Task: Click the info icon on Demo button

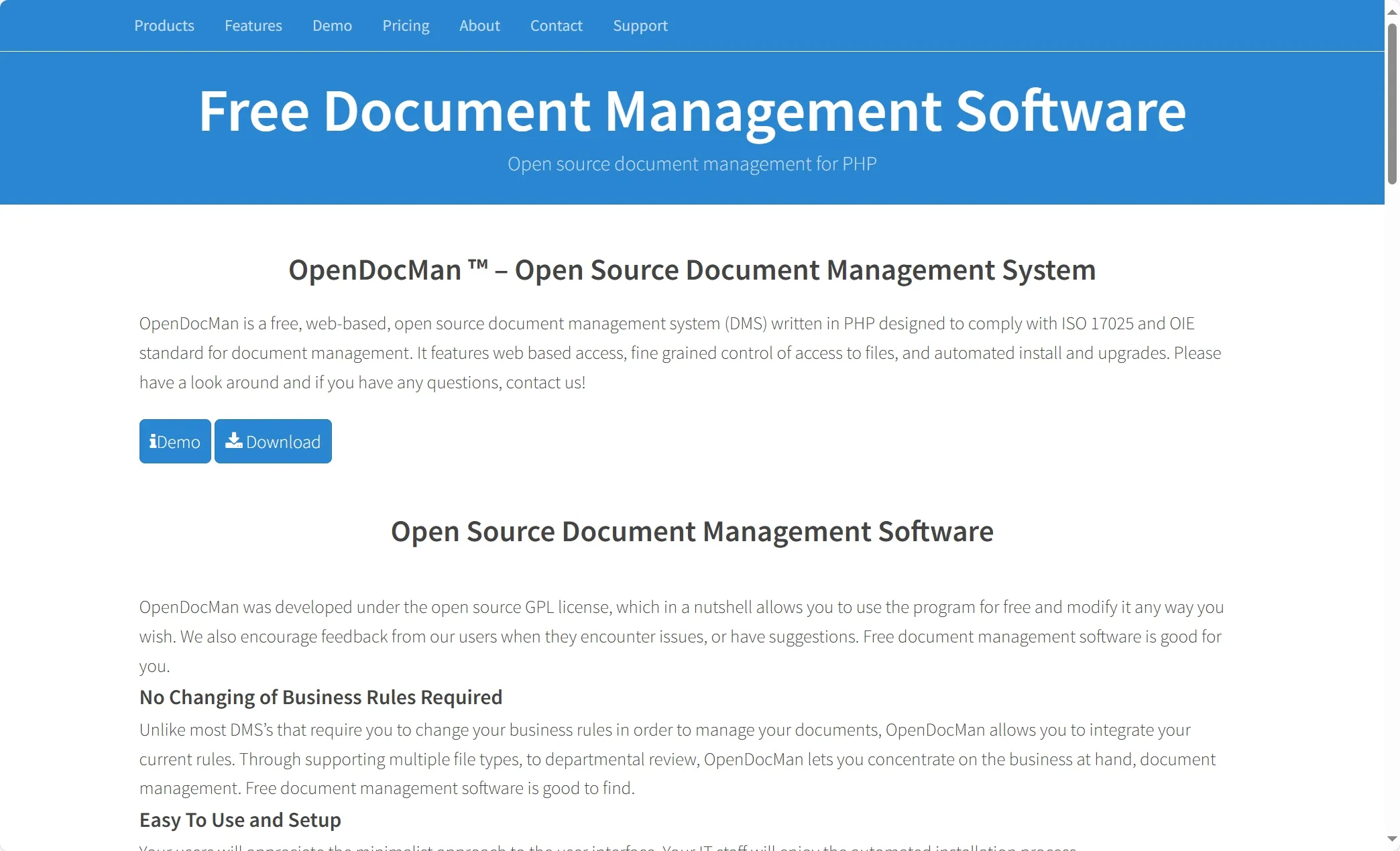Action: pyautogui.click(x=153, y=441)
